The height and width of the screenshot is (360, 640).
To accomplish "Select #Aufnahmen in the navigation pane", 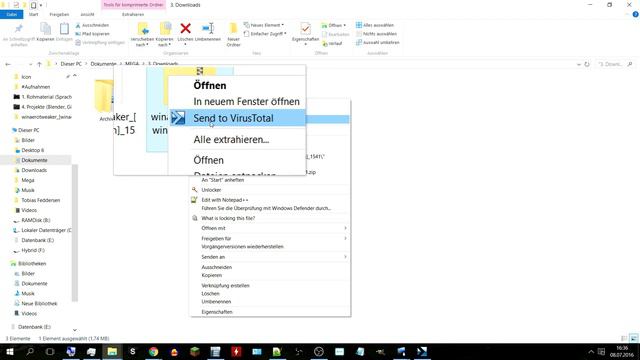I will coord(36,87).
